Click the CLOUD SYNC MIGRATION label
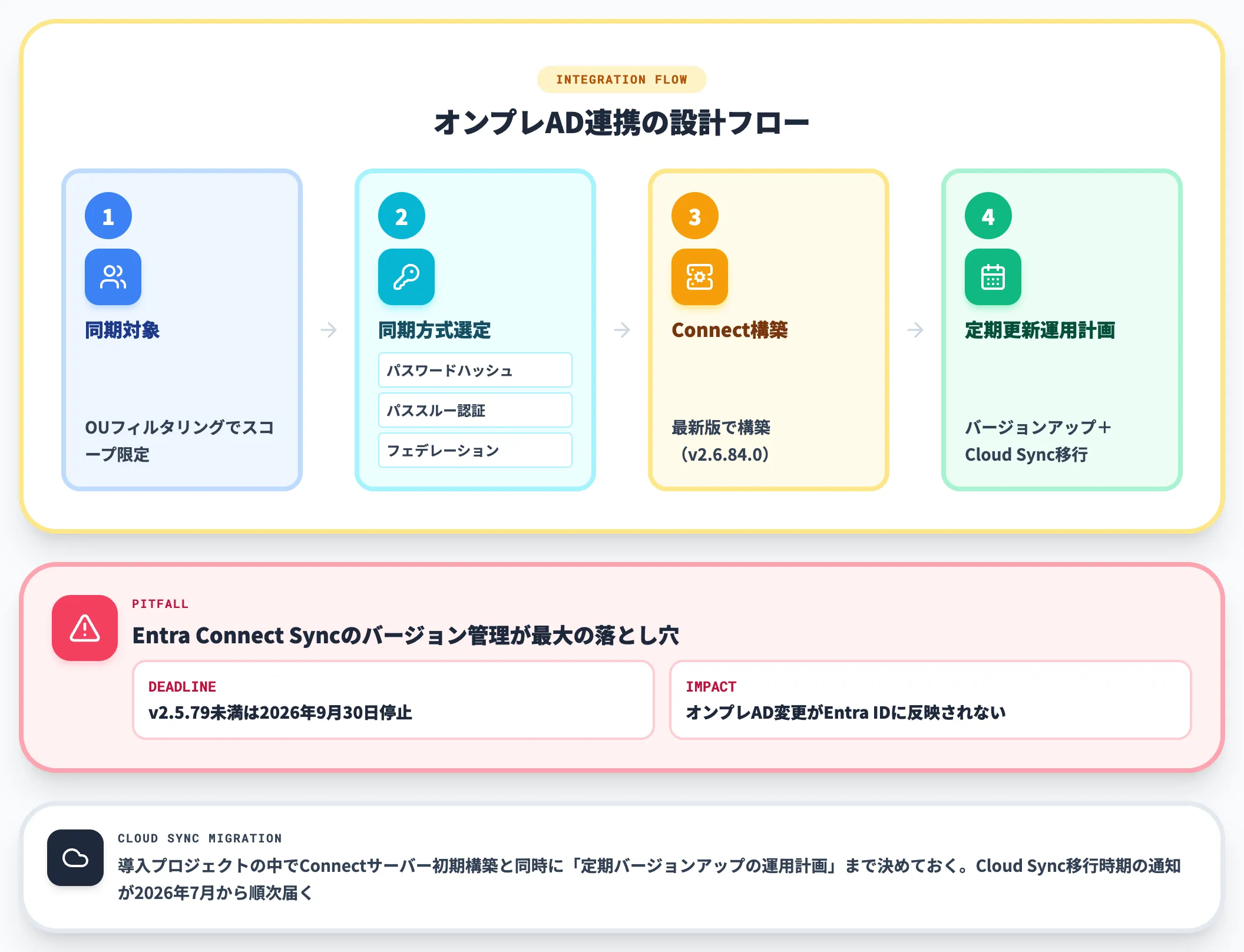The image size is (1244, 952). (x=200, y=838)
